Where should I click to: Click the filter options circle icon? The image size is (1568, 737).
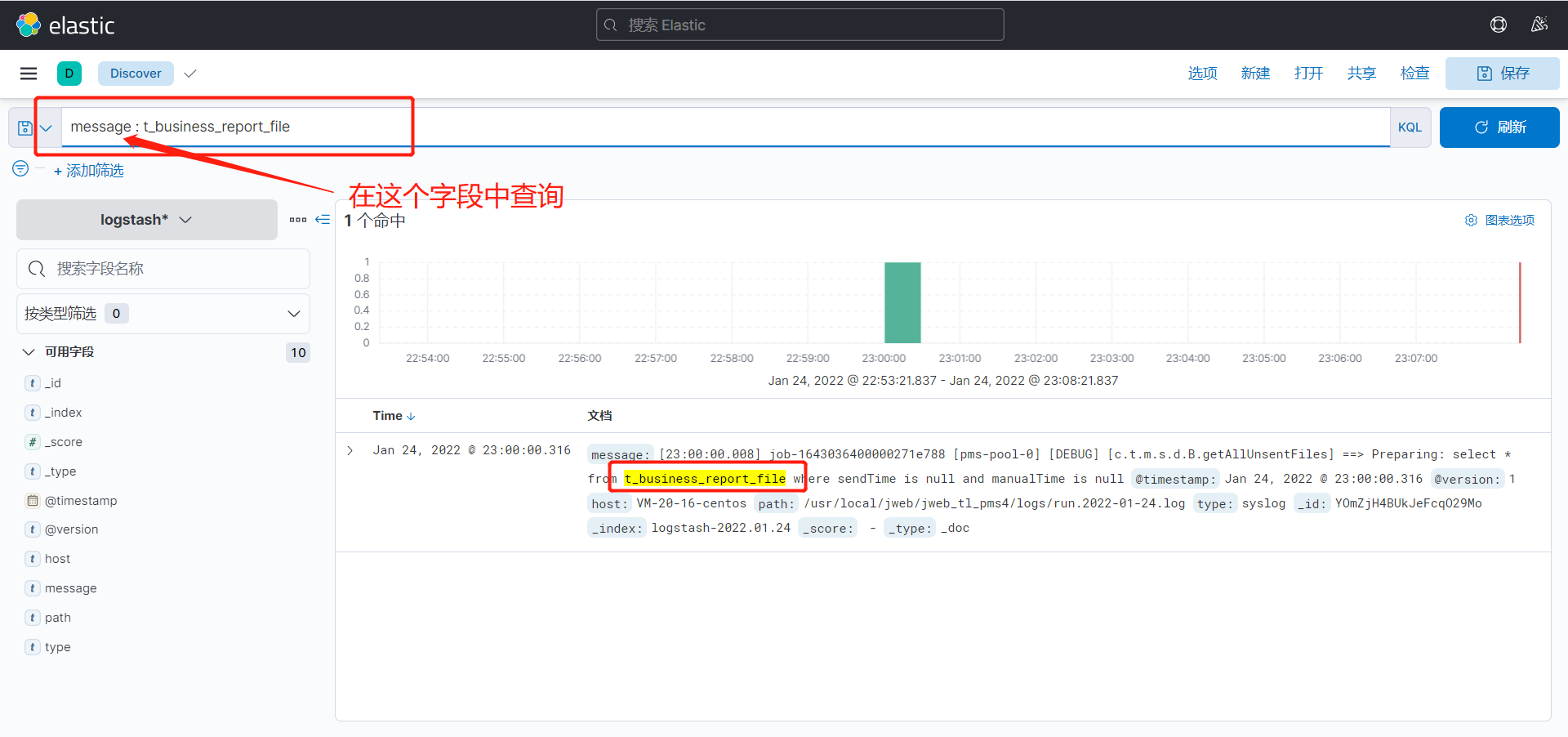point(20,169)
